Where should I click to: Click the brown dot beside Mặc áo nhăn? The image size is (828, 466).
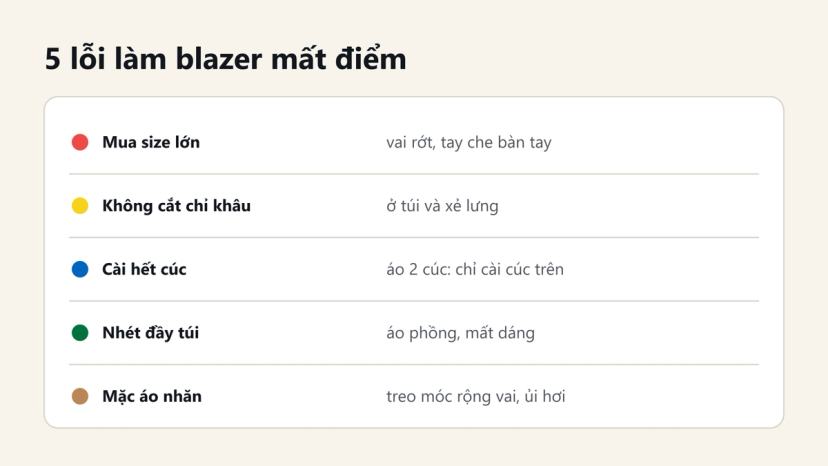80,396
